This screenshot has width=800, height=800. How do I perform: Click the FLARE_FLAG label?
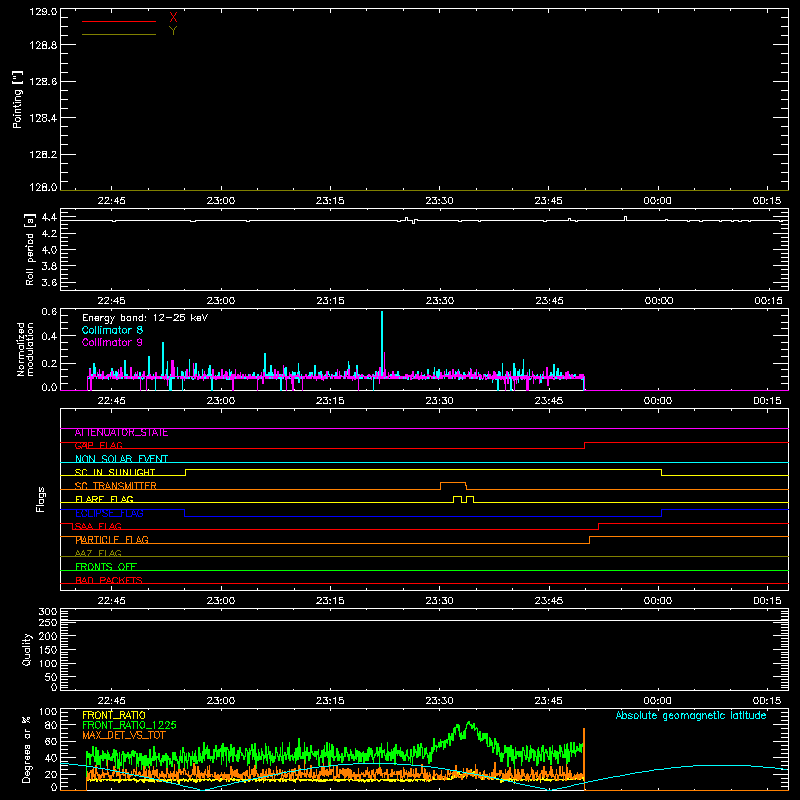click(x=104, y=499)
